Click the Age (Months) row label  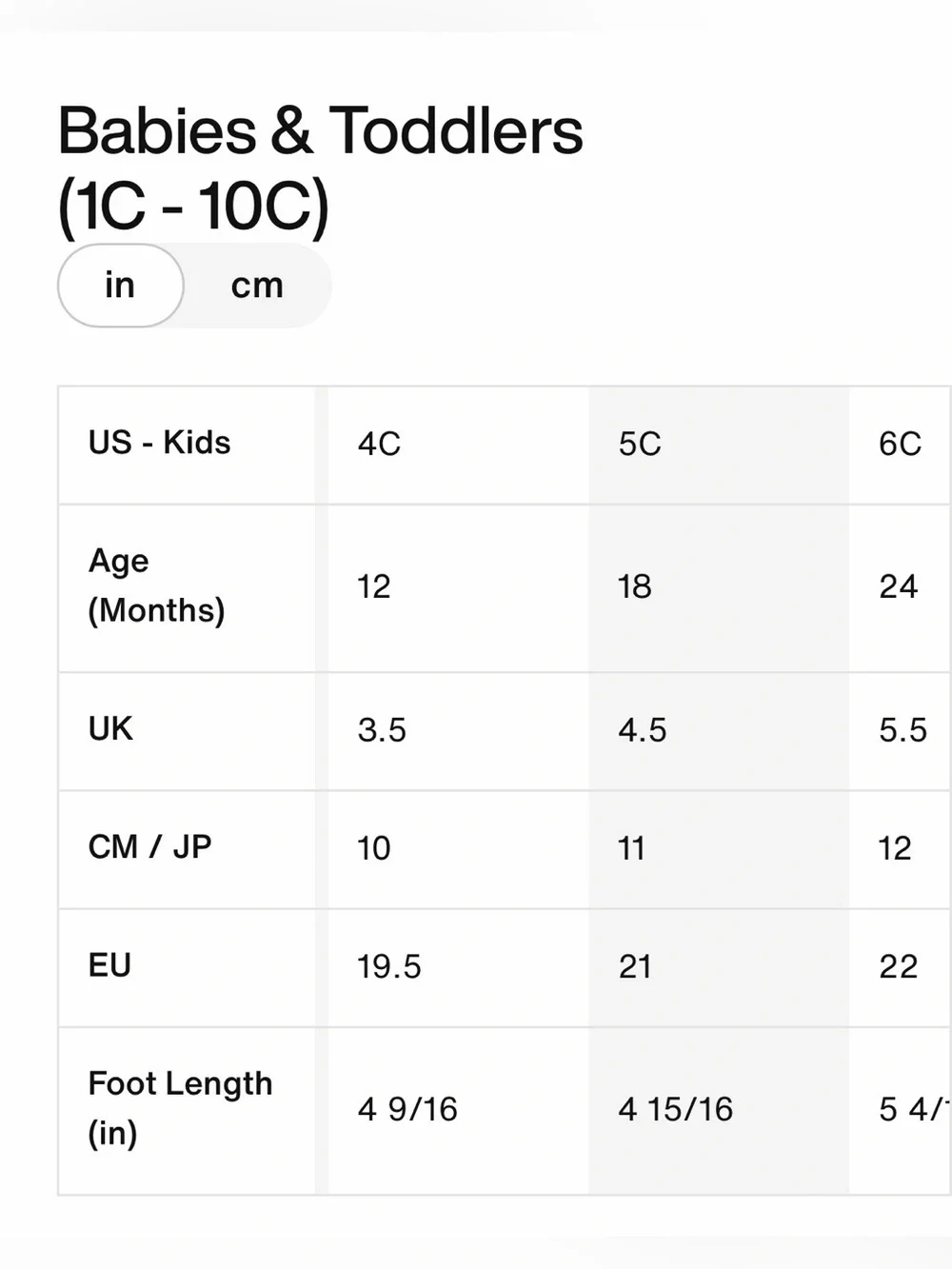tap(156, 585)
